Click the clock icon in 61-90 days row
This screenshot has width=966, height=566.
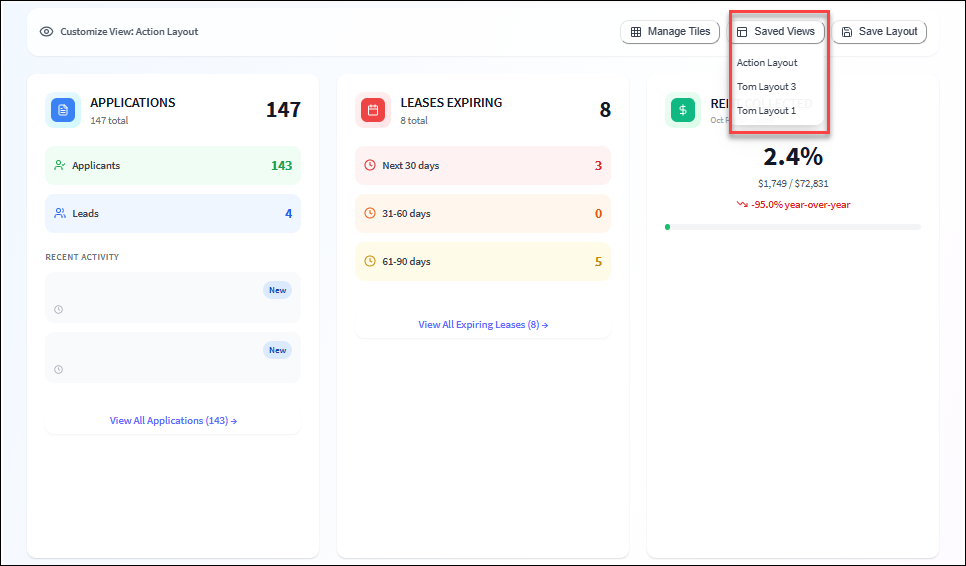(x=370, y=262)
